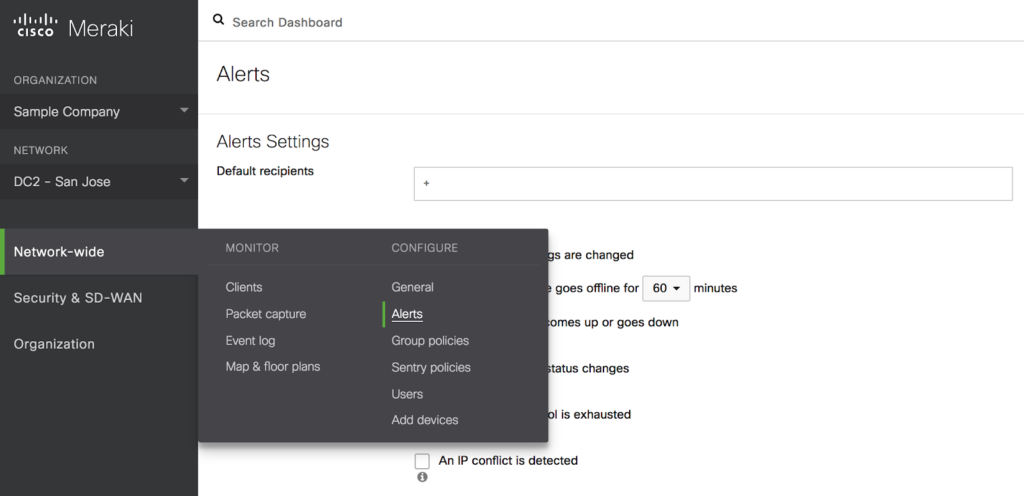Viewport: 1024px width, 496px height.
Task: Click the MONITOR column heading
Action: (252, 248)
